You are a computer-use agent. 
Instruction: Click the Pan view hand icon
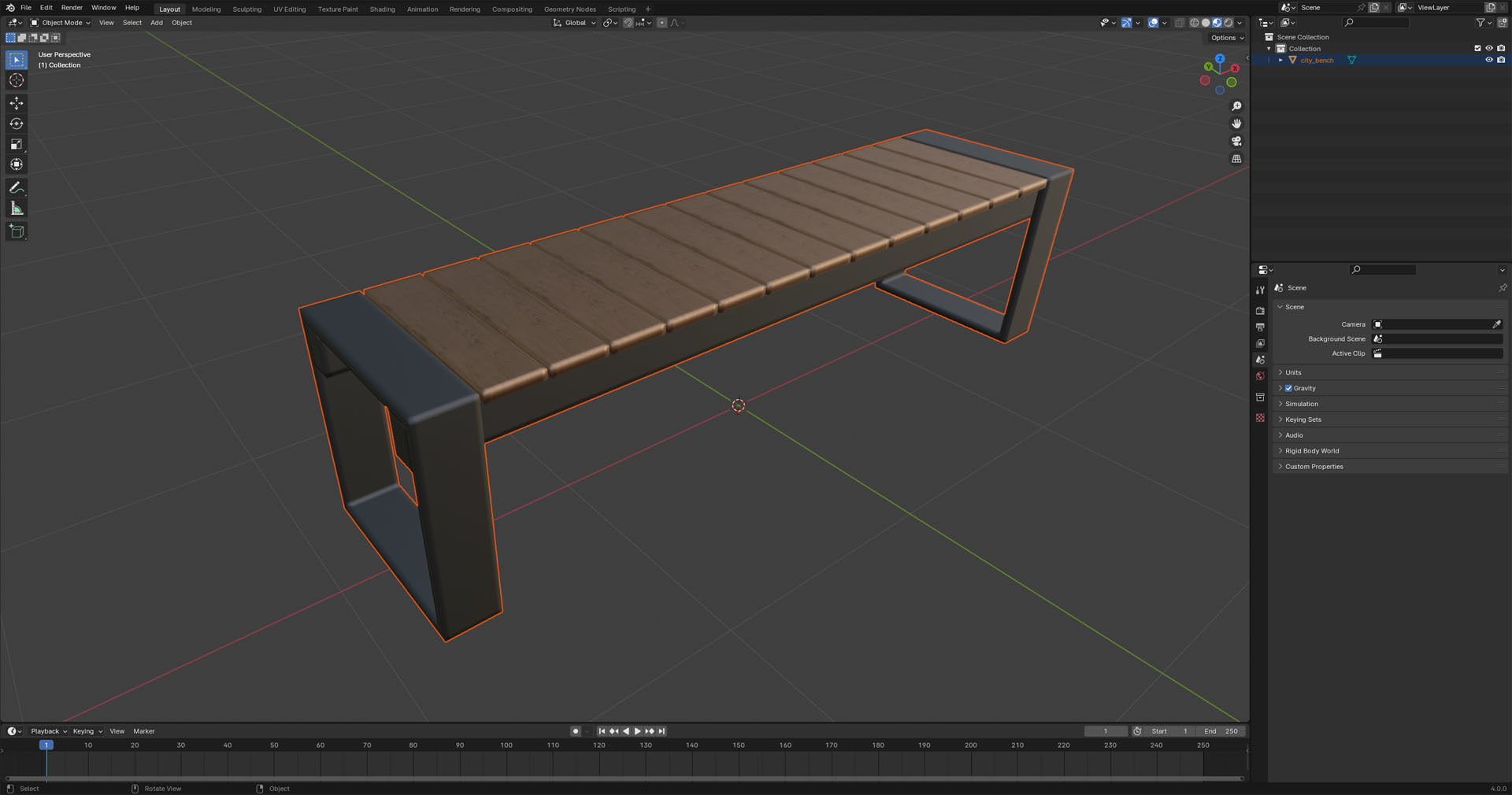1236,124
